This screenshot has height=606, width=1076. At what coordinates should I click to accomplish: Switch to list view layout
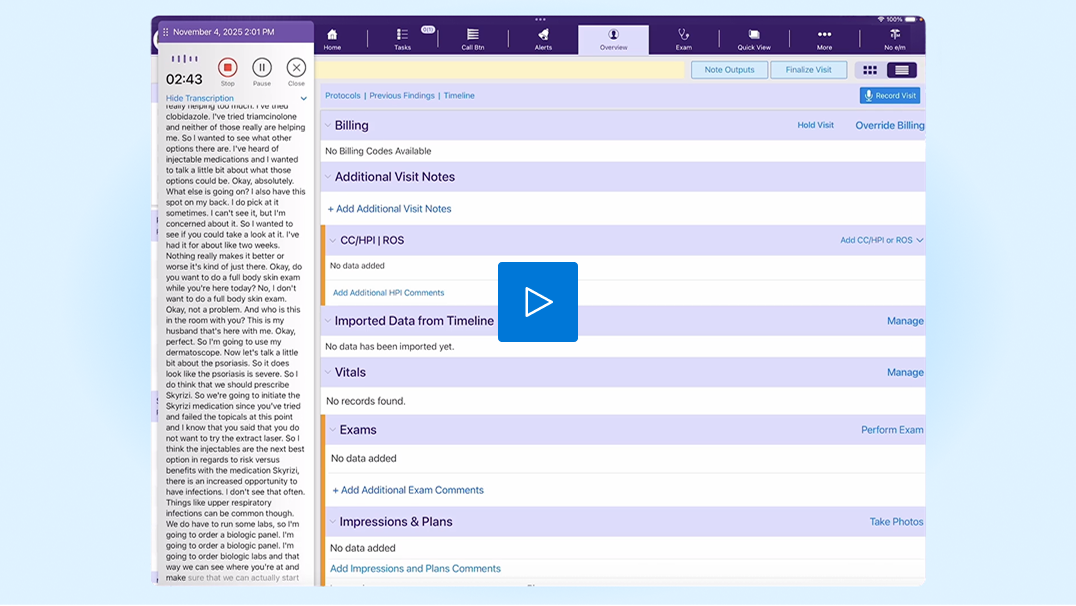(902, 70)
